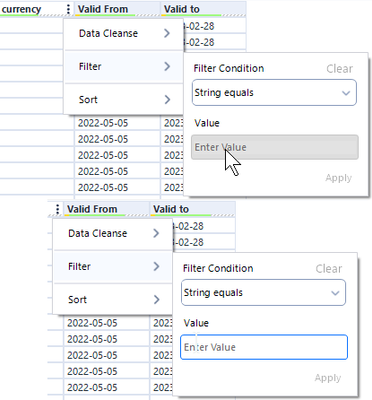Open the three-dot menu beside the currency column
372x400 pixels.
click(x=68, y=9)
